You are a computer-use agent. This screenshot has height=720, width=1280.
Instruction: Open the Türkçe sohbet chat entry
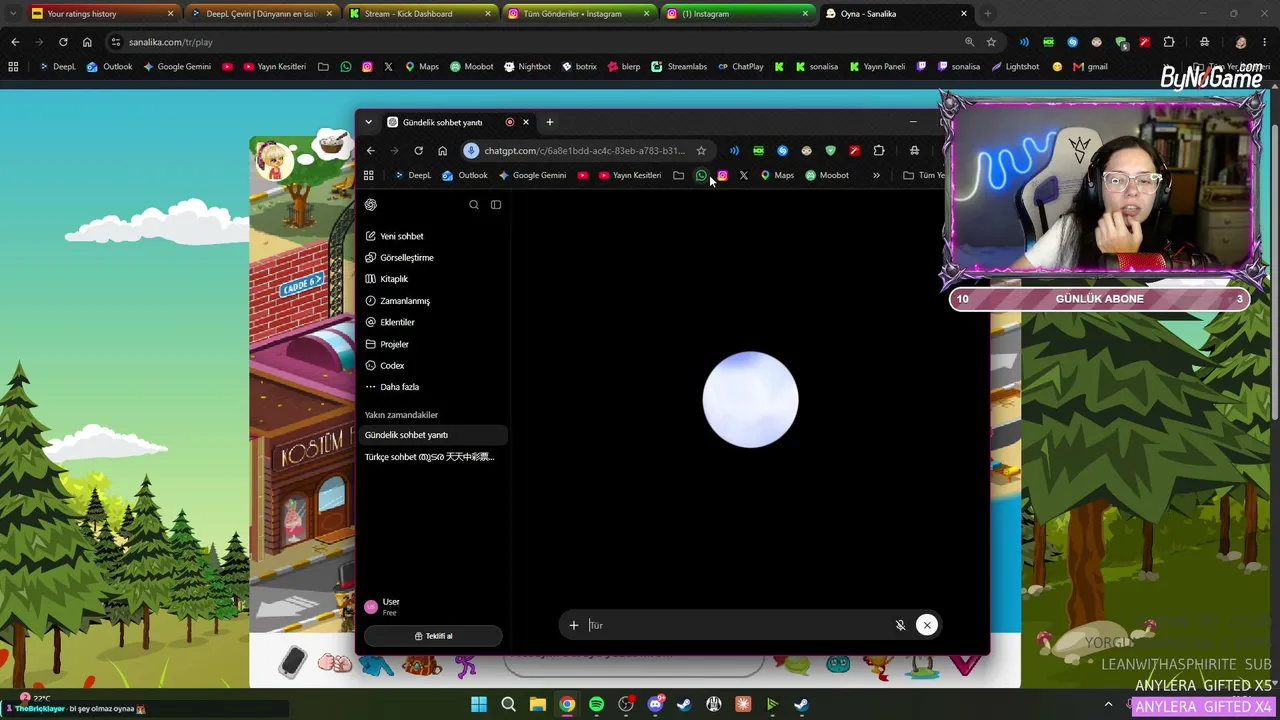click(434, 457)
